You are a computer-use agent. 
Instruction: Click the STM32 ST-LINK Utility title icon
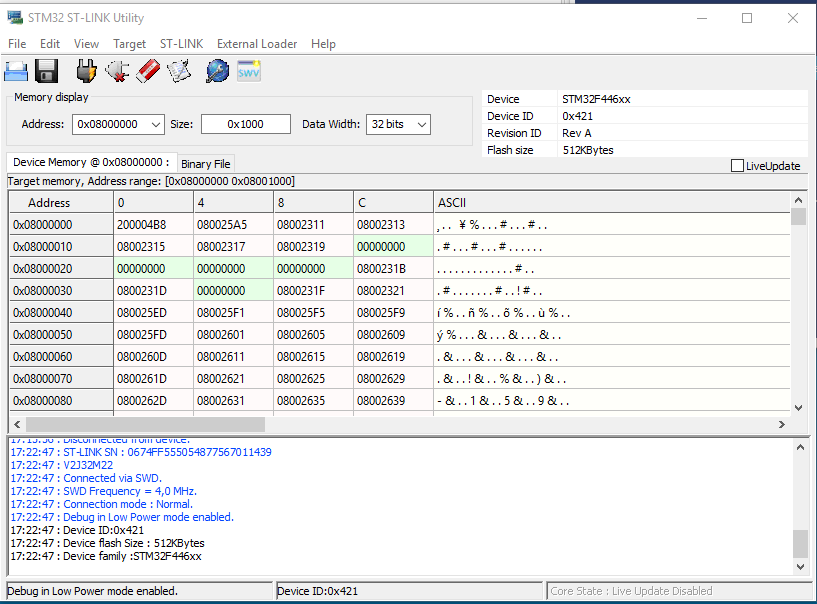click(15, 18)
